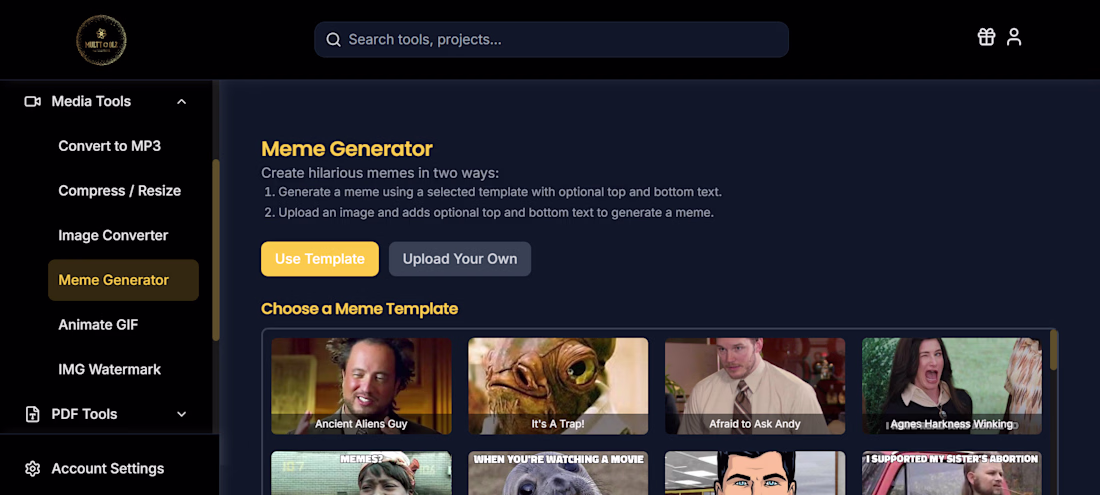Screen dimensions: 1100x495
Task: Open Convert to MP3 tool
Action: (109, 146)
